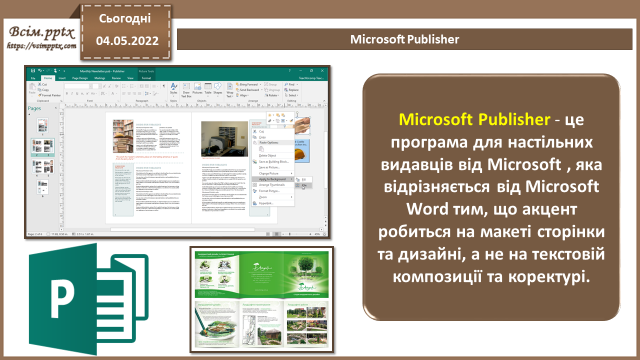Toggle Underline in the Font group
The height and width of the screenshot is (360, 640).
click(77, 94)
